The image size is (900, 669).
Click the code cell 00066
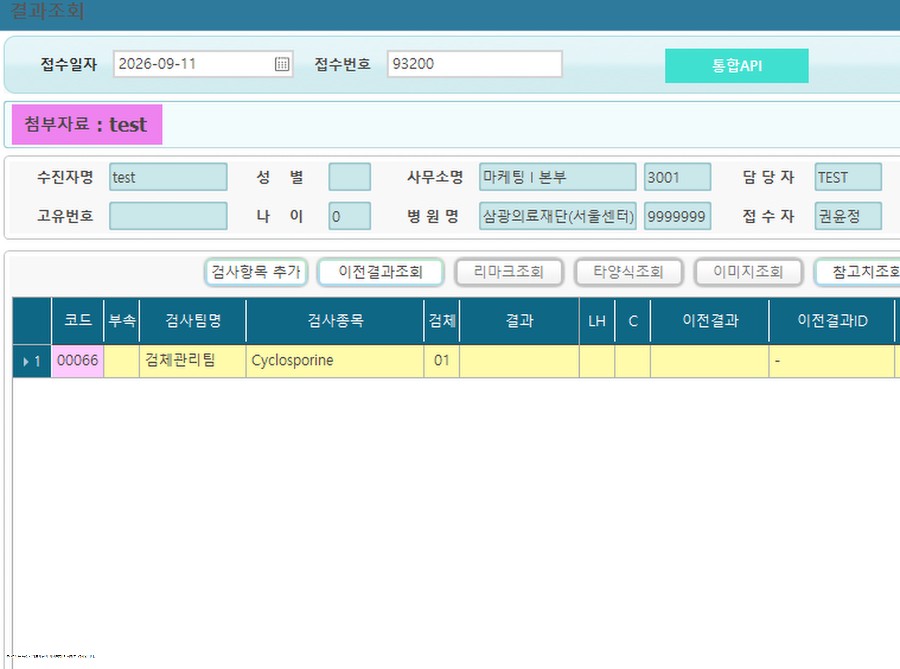(x=77, y=361)
